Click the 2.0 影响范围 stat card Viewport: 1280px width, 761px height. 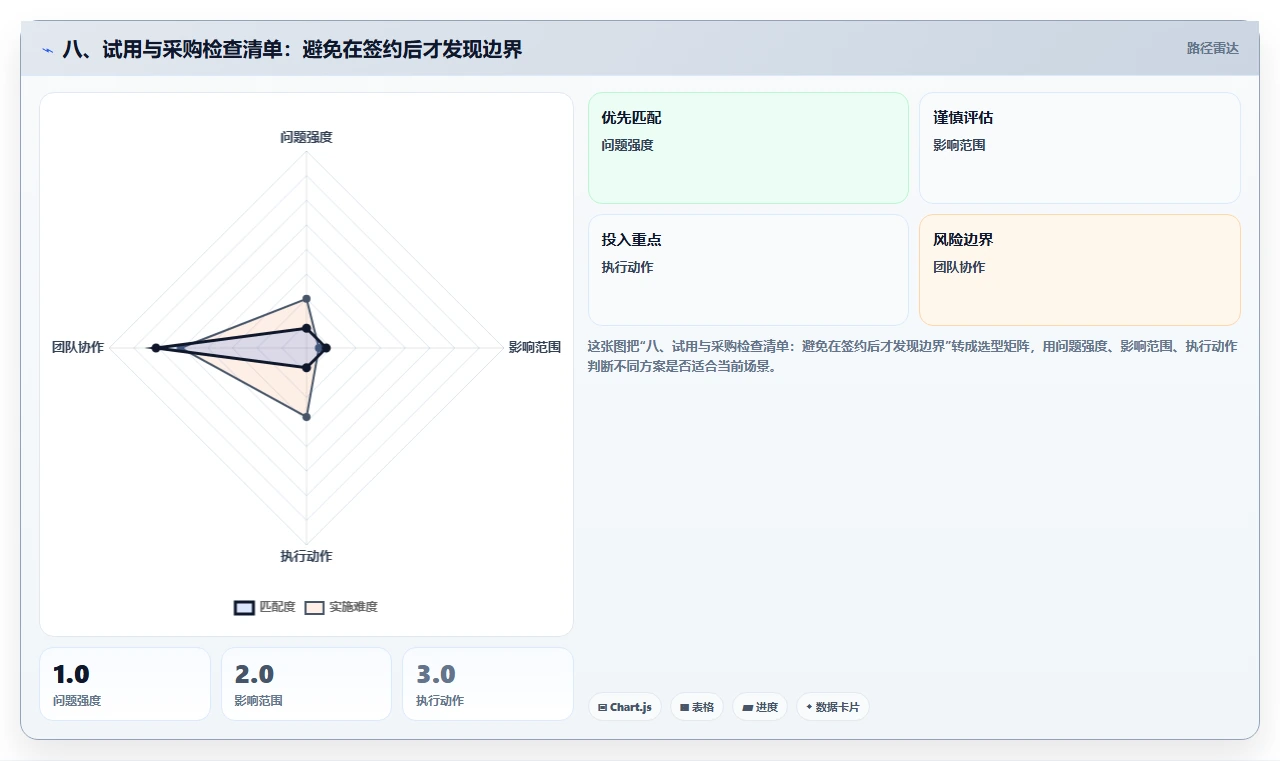pos(306,684)
